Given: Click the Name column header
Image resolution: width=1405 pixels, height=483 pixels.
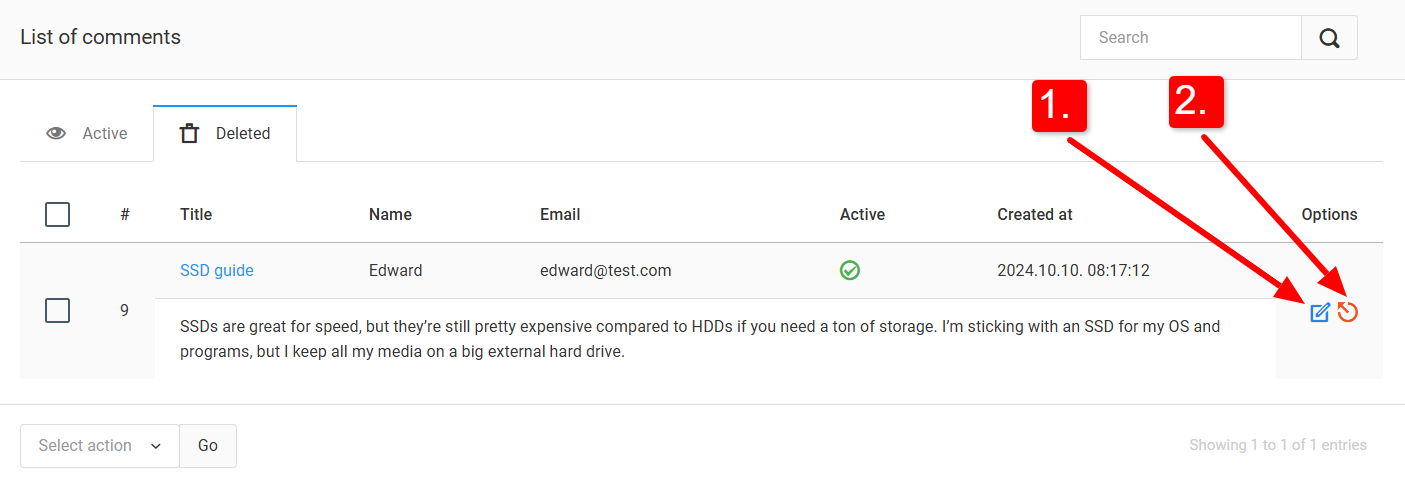Looking at the screenshot, I should 390,214.
